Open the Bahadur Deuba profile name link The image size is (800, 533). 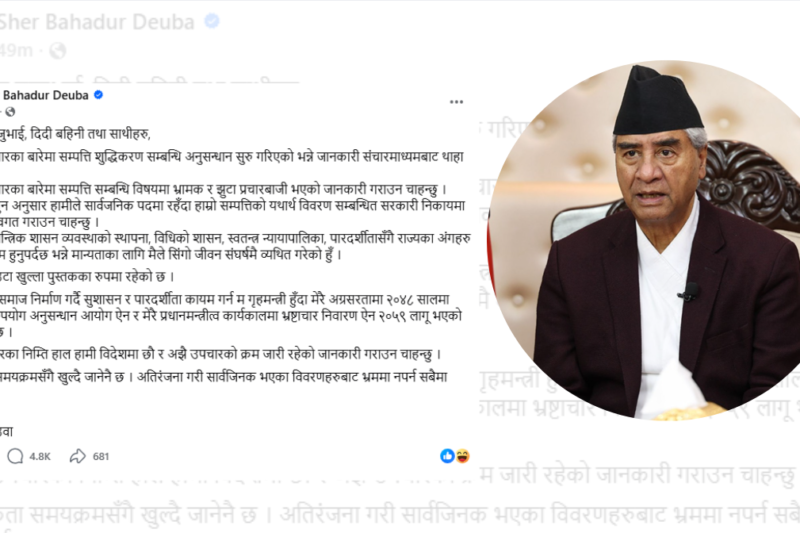(x=45, y=95)
